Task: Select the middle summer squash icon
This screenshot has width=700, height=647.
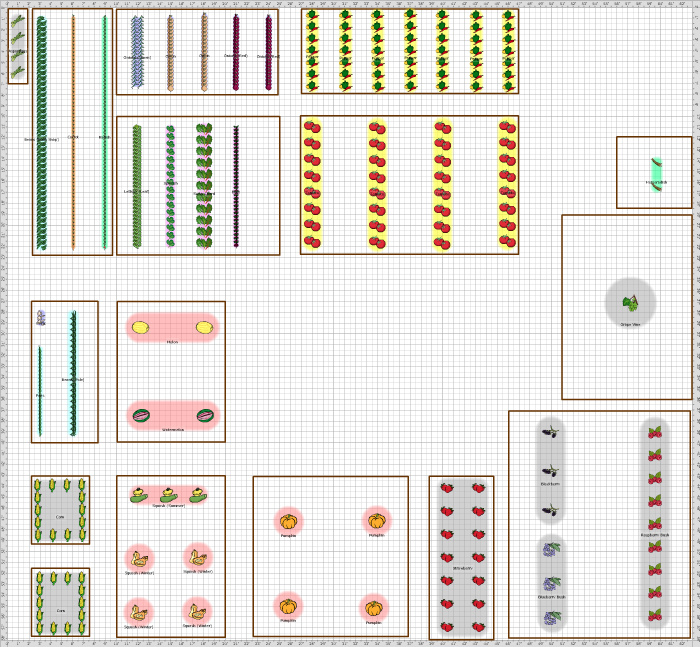Action: tap(169, 495)
